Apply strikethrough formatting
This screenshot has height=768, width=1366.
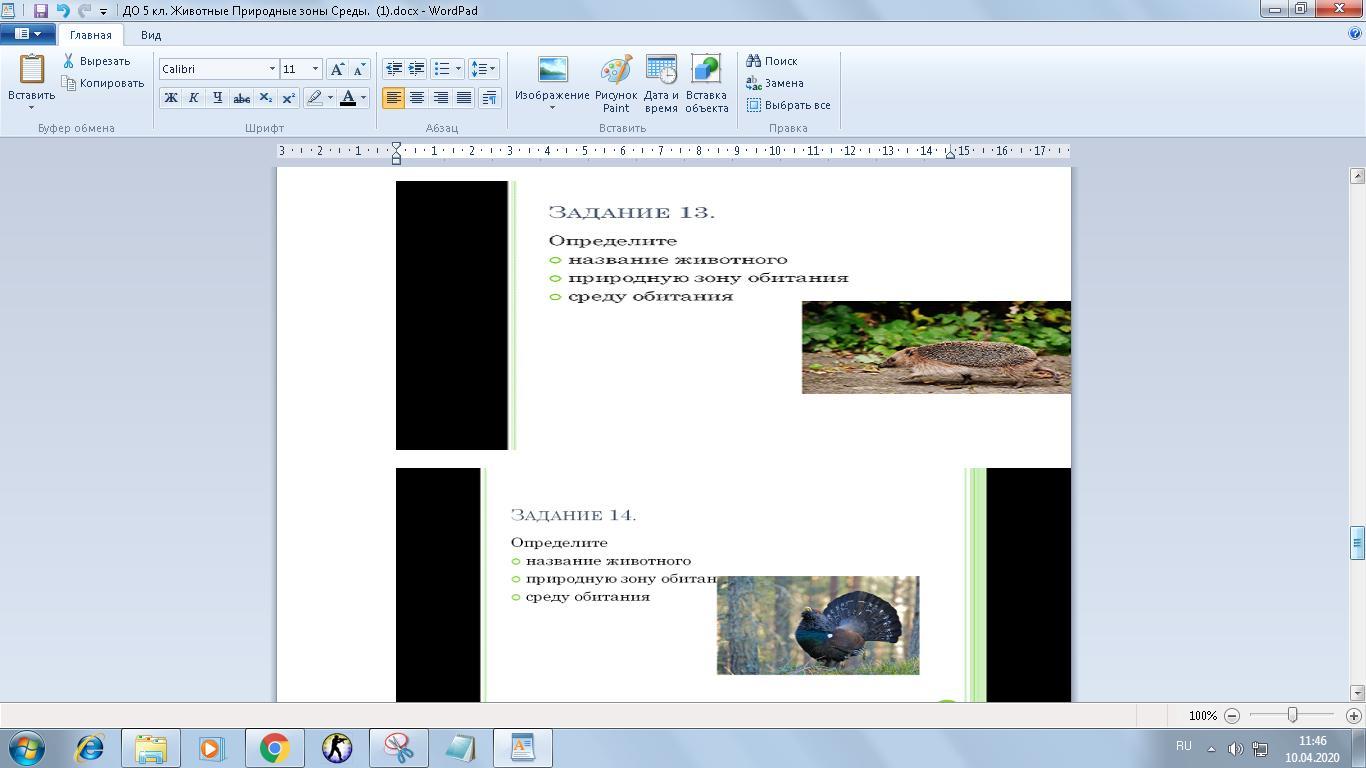[241, 98]
